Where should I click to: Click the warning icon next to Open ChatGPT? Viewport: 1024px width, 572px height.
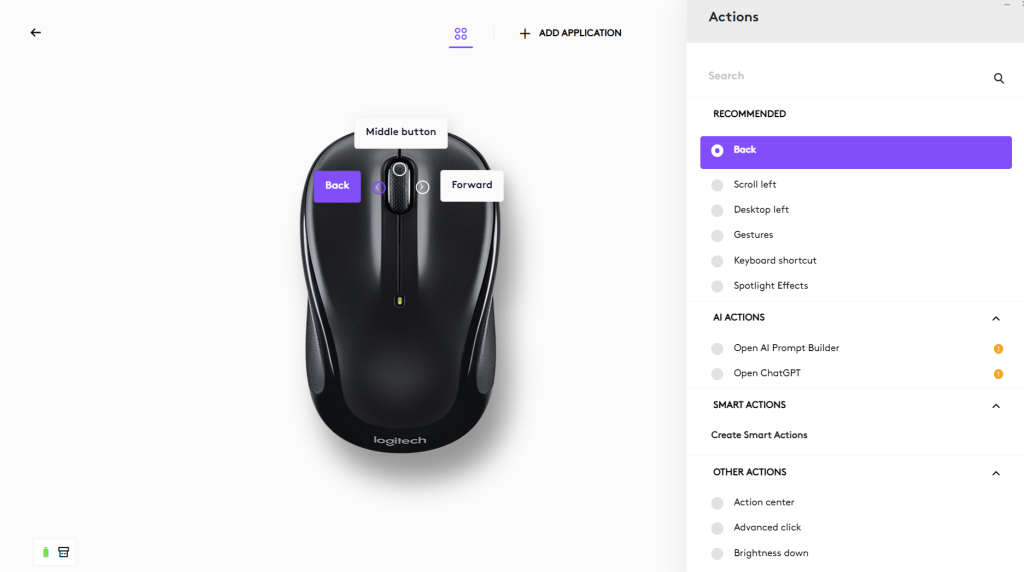pyautogui.click(x=998, y=374)
